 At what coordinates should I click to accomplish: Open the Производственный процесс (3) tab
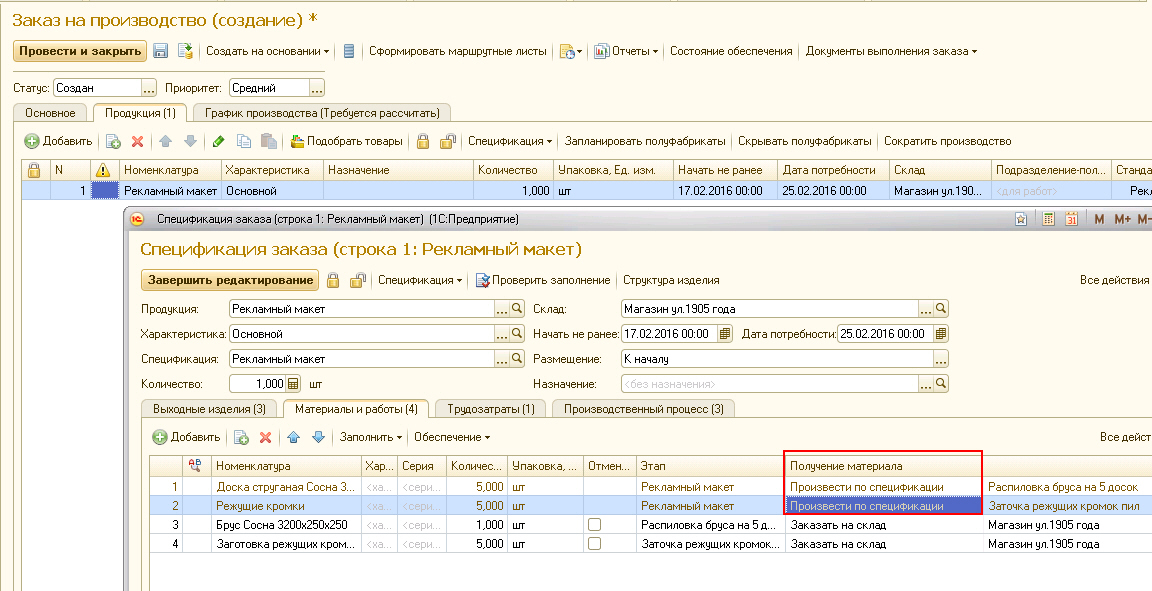coord(644,409)
